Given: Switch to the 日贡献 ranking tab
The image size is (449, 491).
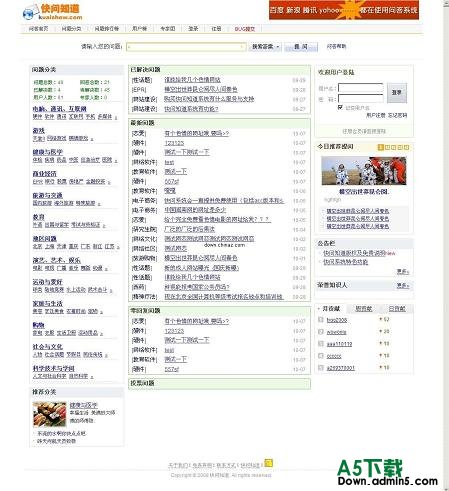Looking at the screenshot, I should pyautogui.click(x=397, y=309).
